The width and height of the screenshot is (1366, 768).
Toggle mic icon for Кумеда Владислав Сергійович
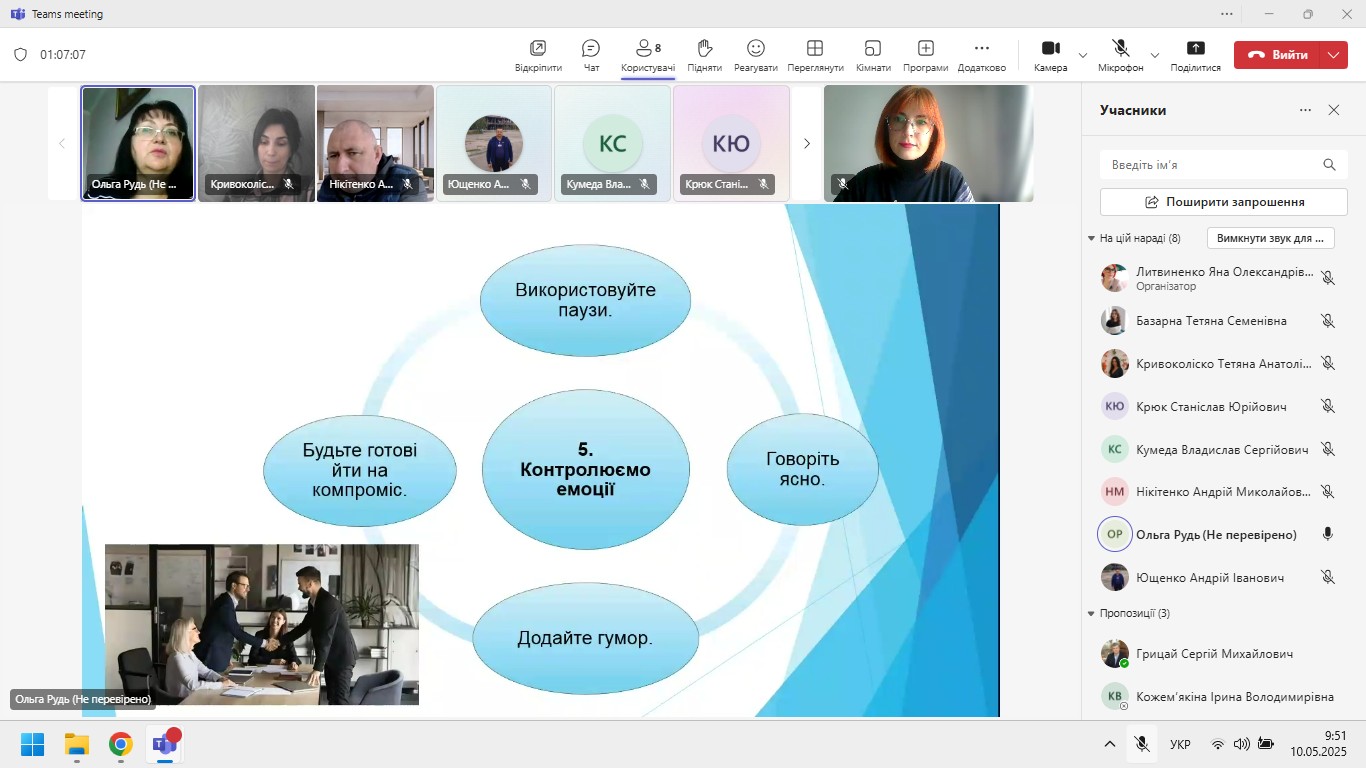click(1328, 449)
